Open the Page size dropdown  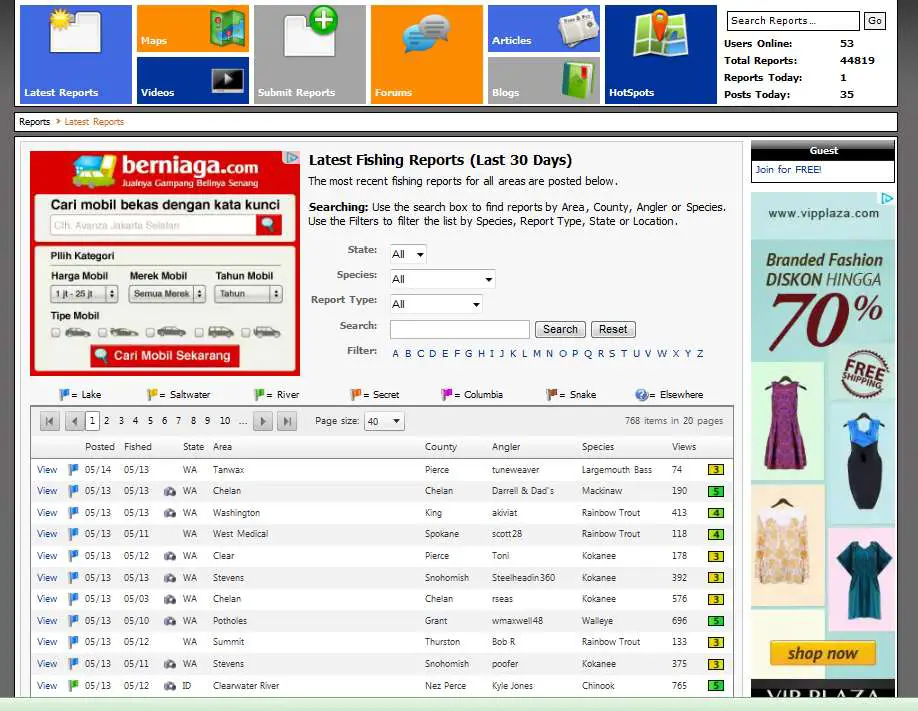[384, 422]
